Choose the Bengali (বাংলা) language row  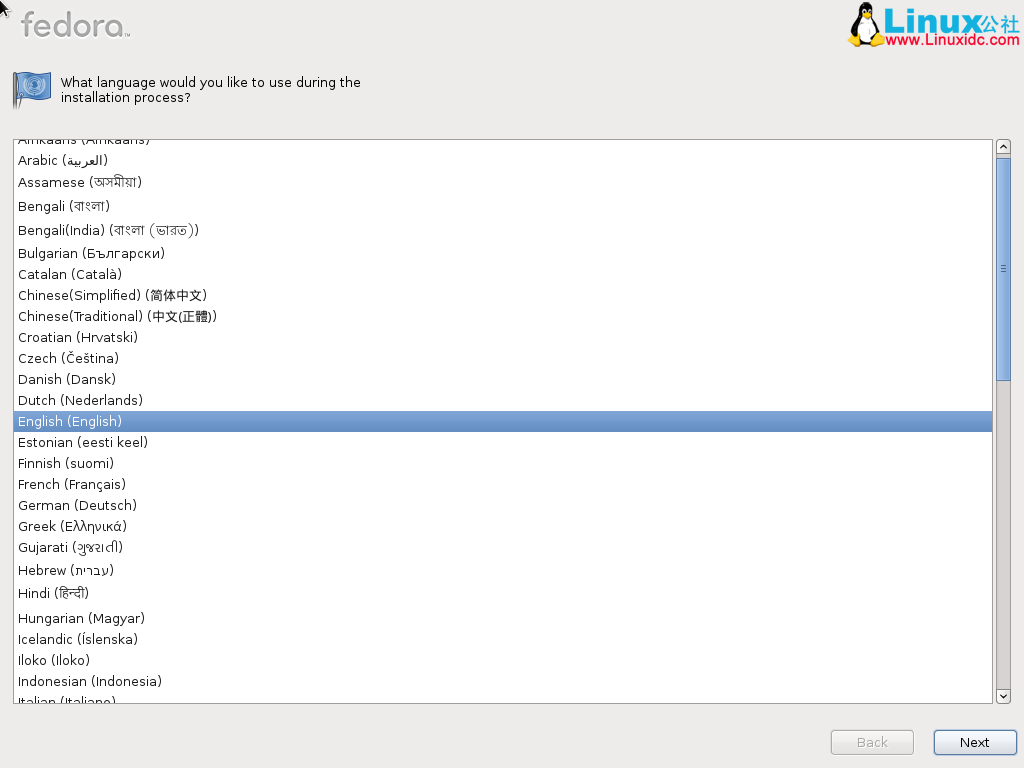point(503,206)
